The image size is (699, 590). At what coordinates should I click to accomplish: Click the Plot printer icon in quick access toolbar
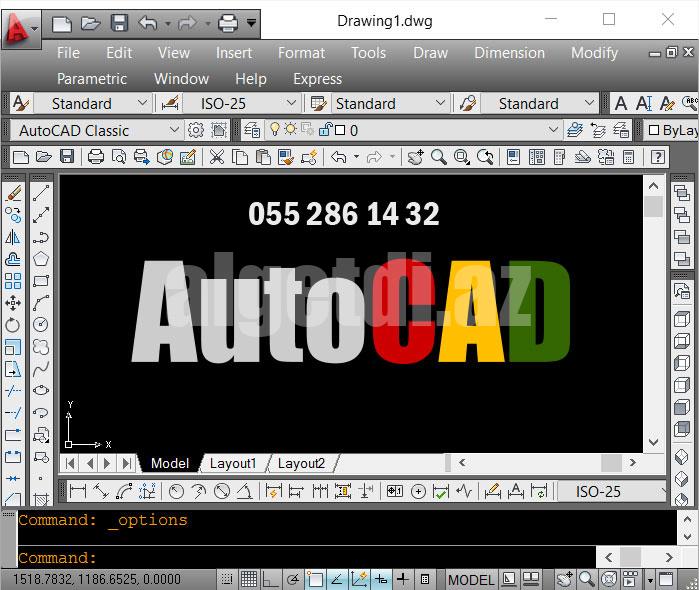[228, 23]
